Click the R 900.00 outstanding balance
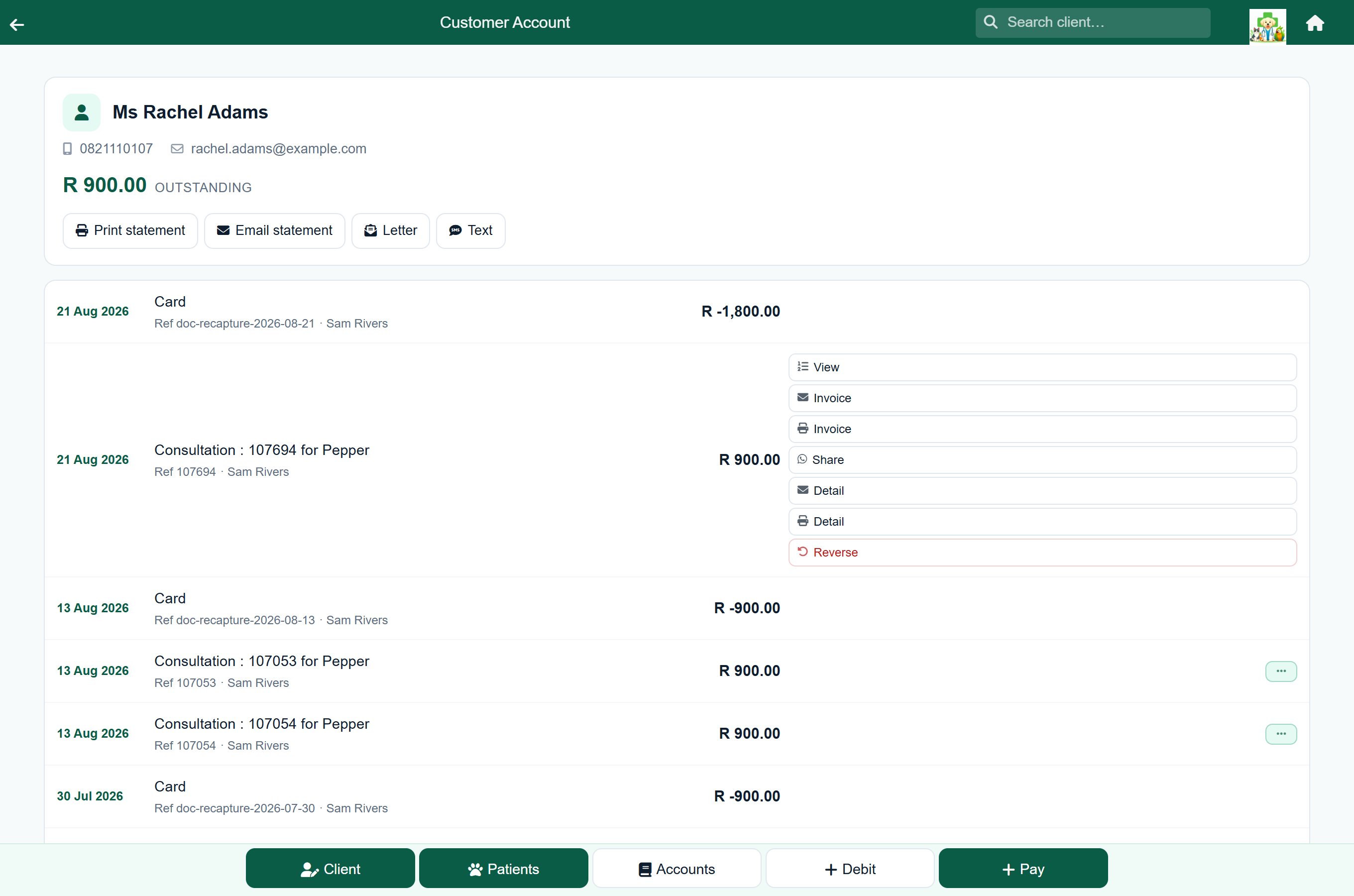 [105, 185]
